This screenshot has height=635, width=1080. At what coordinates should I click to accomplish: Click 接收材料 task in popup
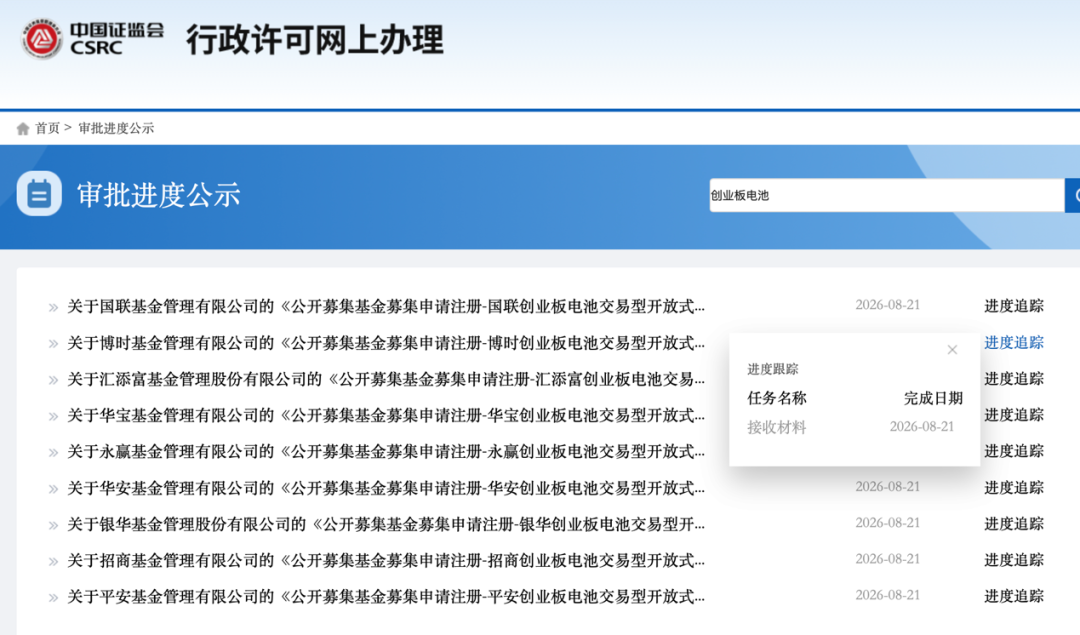tap(776, 428)
